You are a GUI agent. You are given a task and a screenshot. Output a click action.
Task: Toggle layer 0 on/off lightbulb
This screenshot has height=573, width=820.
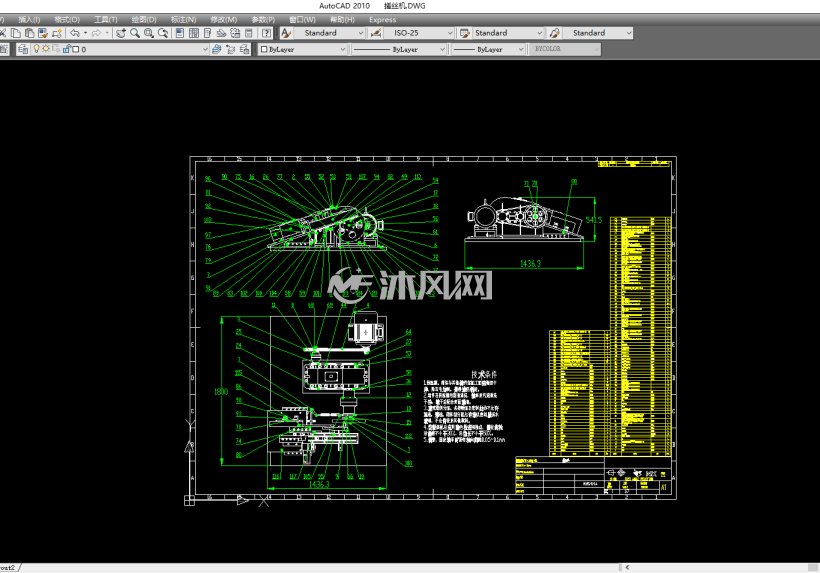37,49
